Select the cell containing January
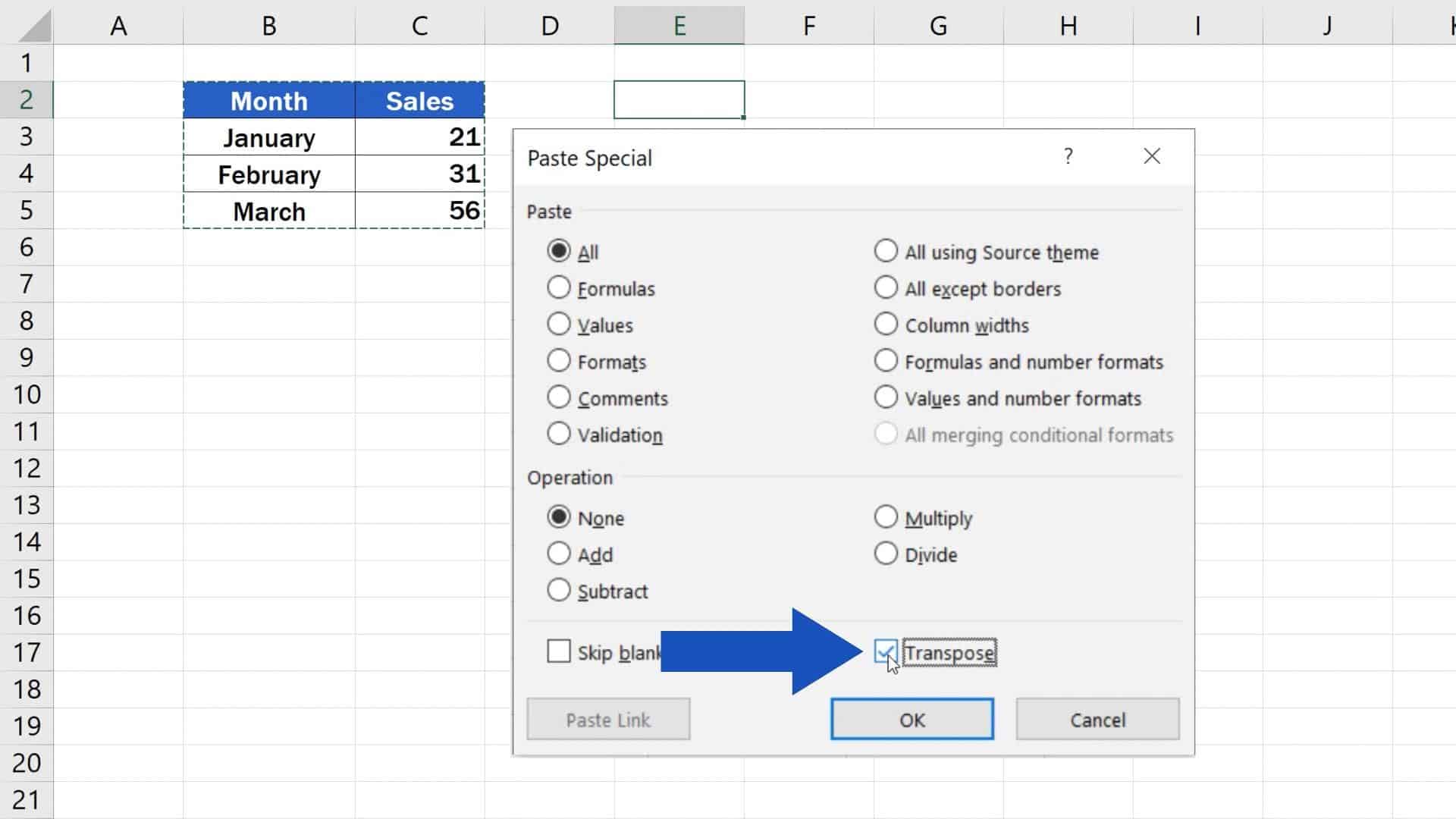 point(269,137)
